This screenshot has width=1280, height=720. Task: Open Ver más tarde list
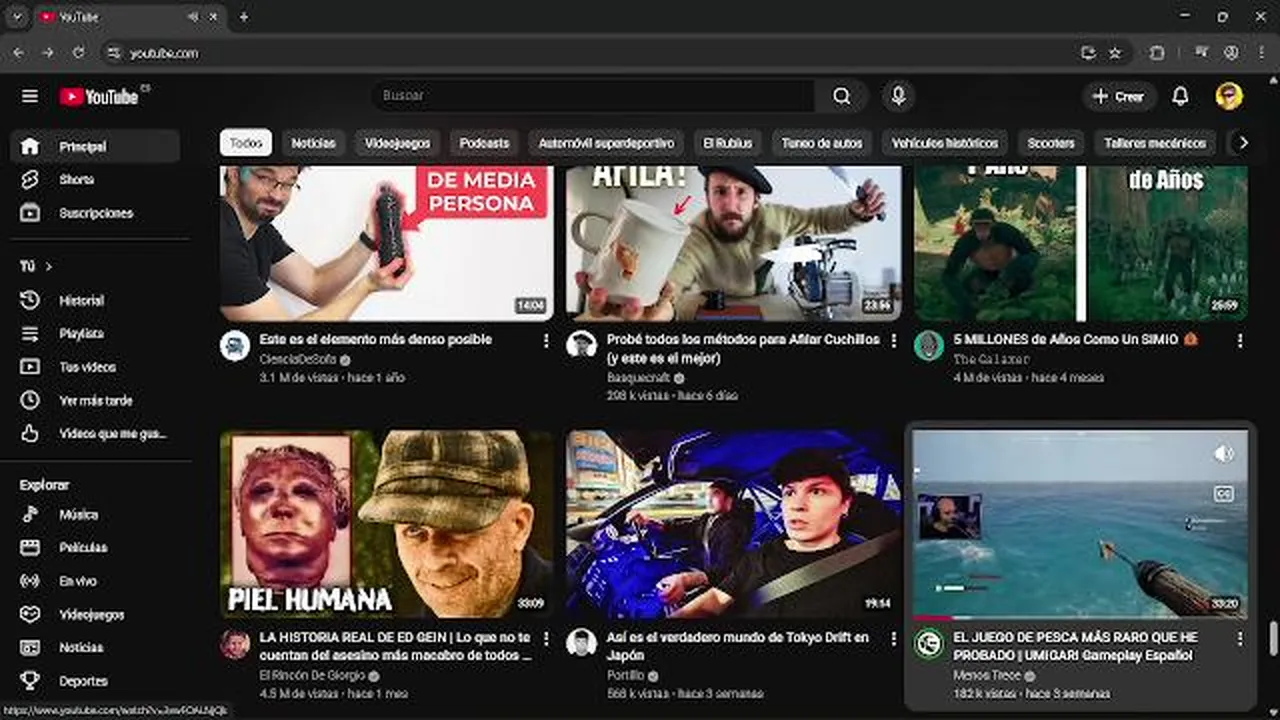pyautogui.click(x=95, y=400)
